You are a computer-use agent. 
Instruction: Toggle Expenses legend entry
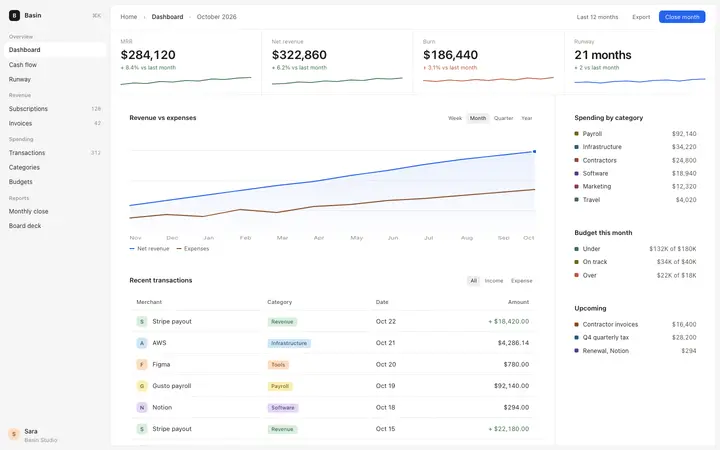click(x=193, y=249)
